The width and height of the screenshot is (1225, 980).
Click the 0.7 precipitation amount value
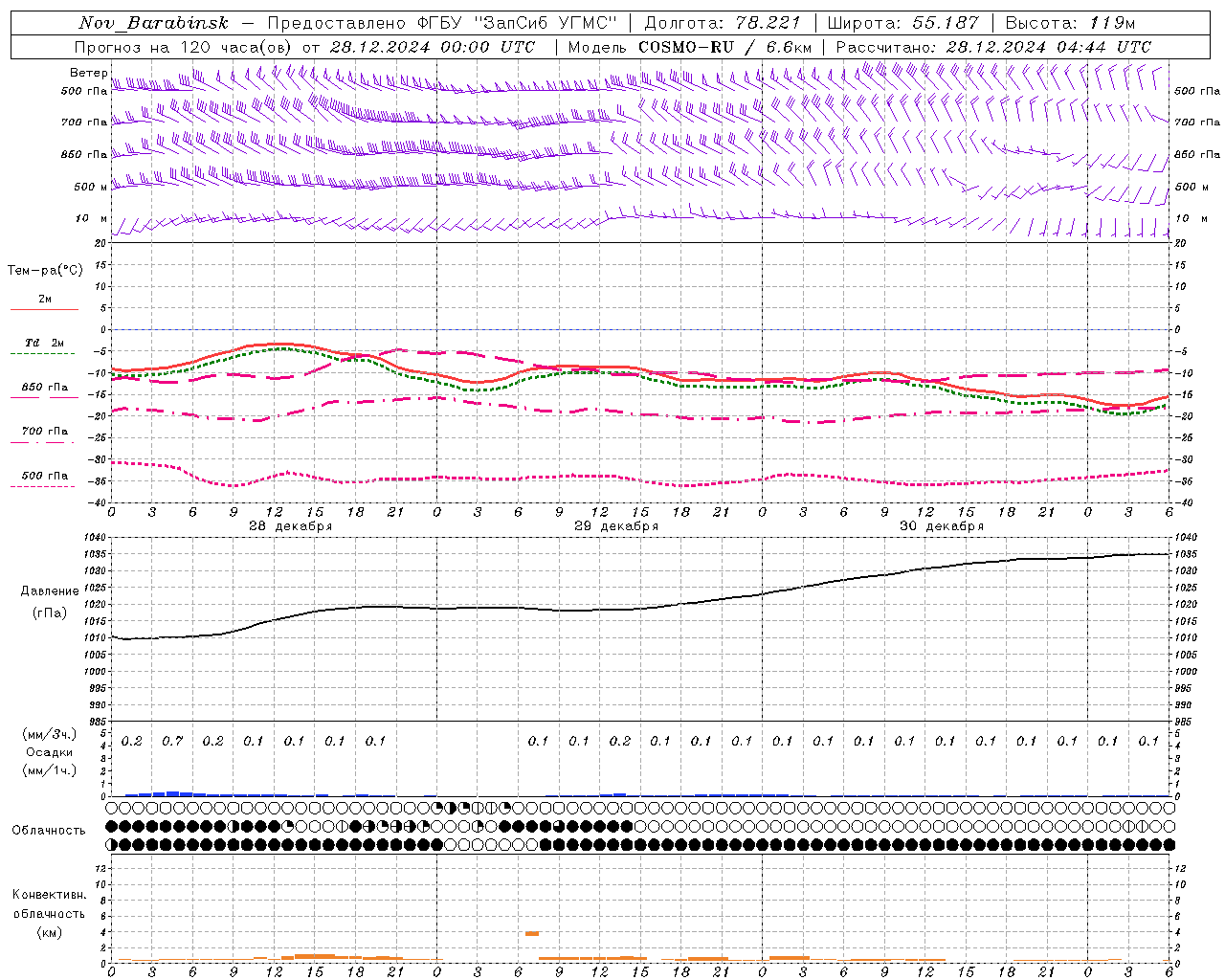point(172,741)
